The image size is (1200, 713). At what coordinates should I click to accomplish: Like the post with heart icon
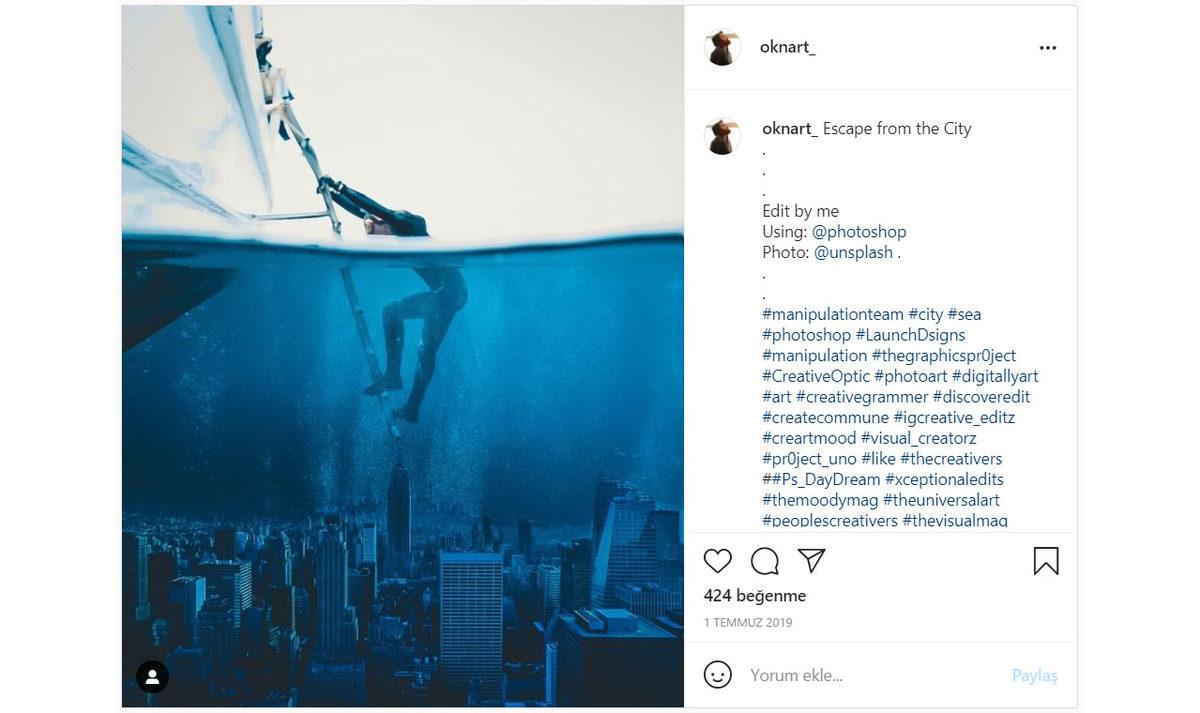(718, 561)
